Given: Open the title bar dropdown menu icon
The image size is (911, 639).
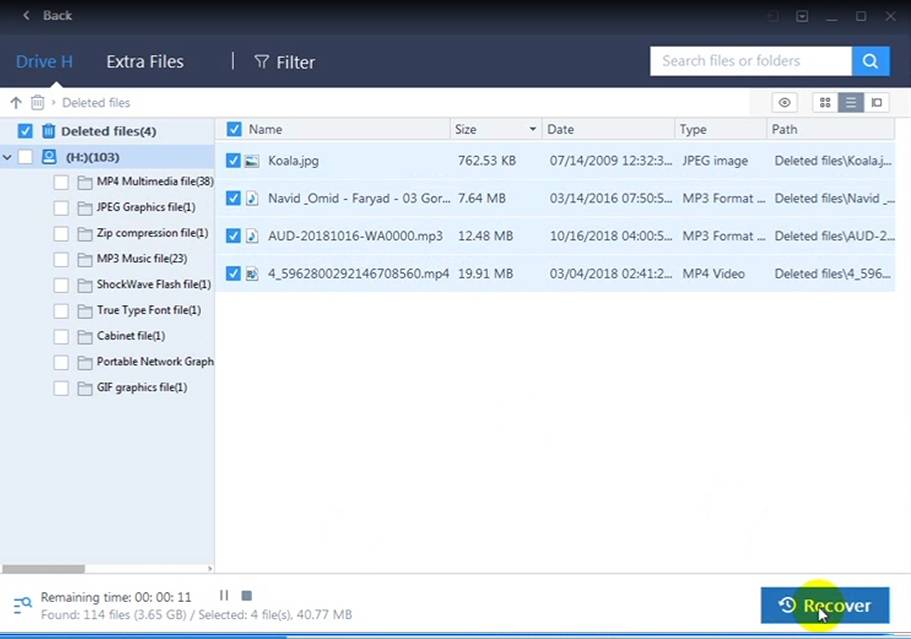Looking at the screenshot, I should 802,16.
